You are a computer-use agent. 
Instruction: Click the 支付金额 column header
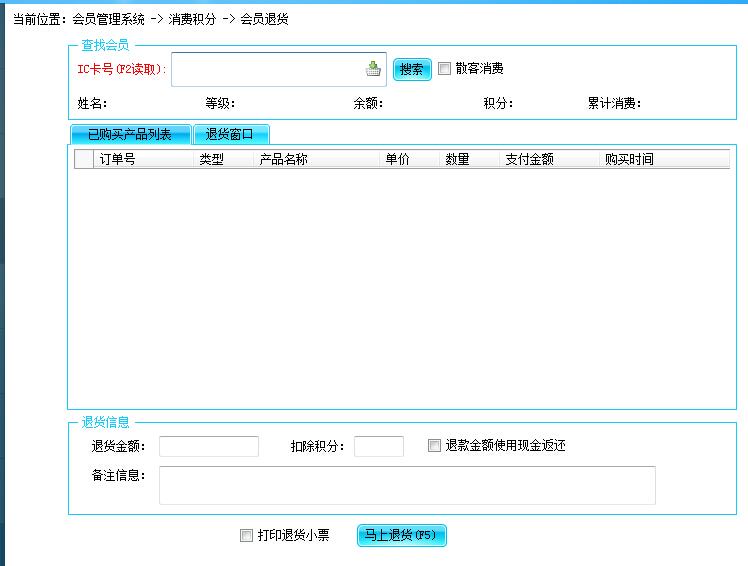549,159
